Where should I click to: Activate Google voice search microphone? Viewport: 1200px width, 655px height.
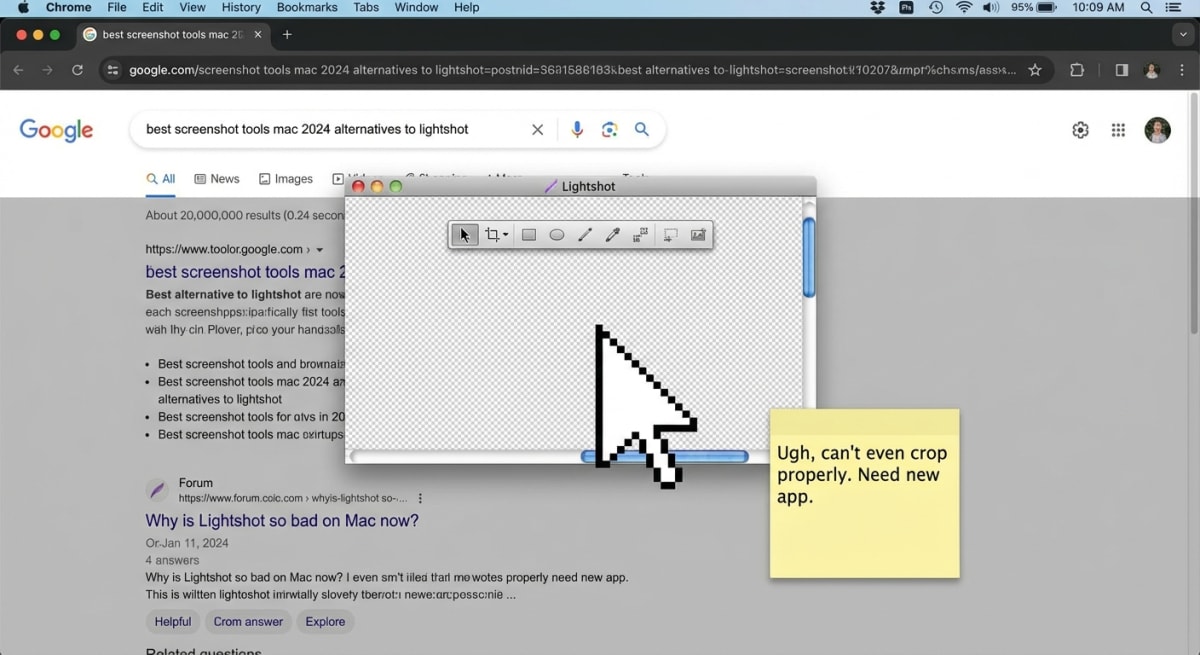pos(577,129)
